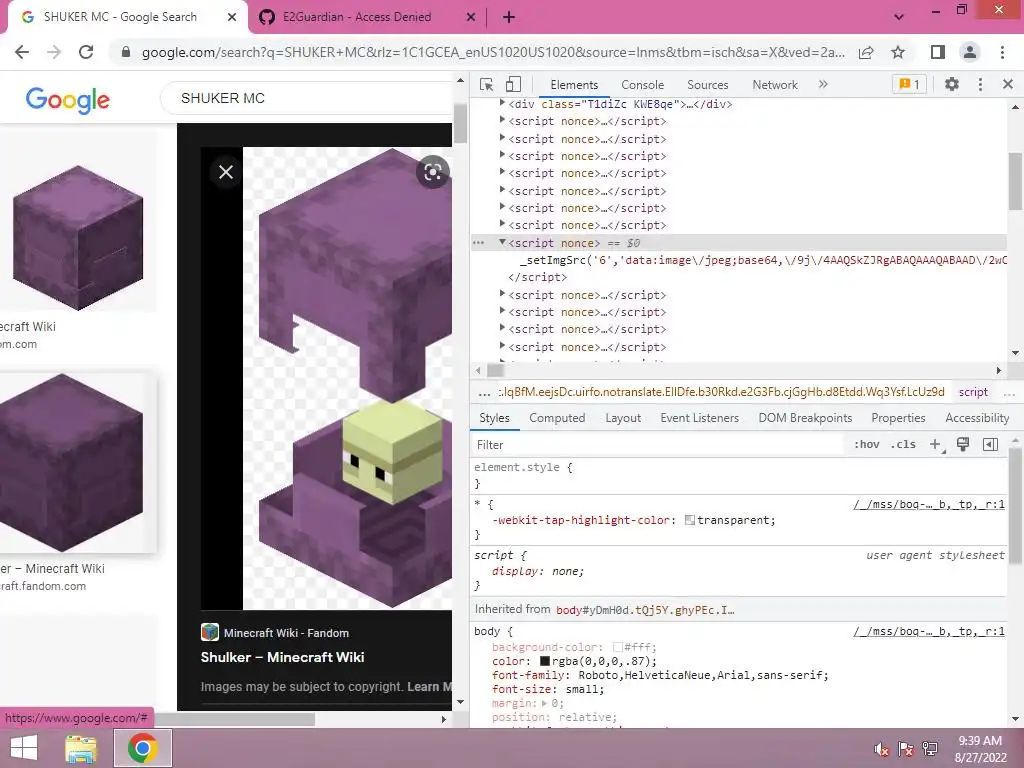1024x768 pixels.
Task: Switch to E2Guardian - Access Denied tab
Action: 357,17
